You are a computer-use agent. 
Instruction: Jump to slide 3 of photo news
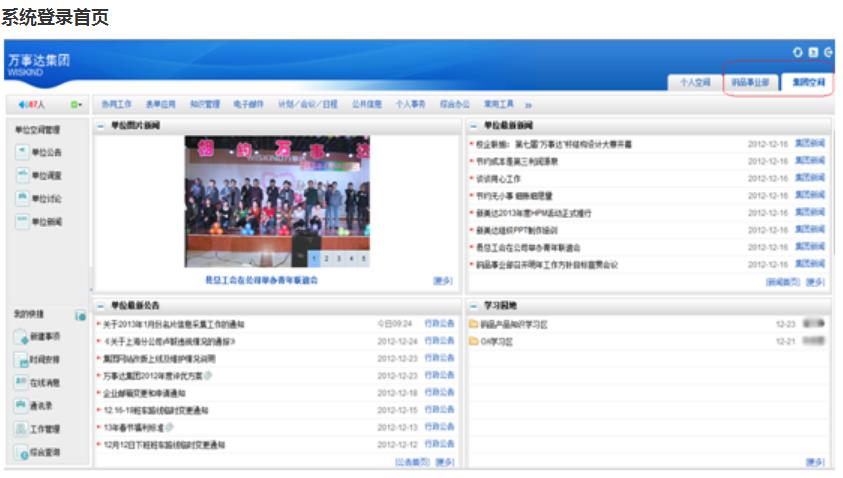click(x=340, y=258)
